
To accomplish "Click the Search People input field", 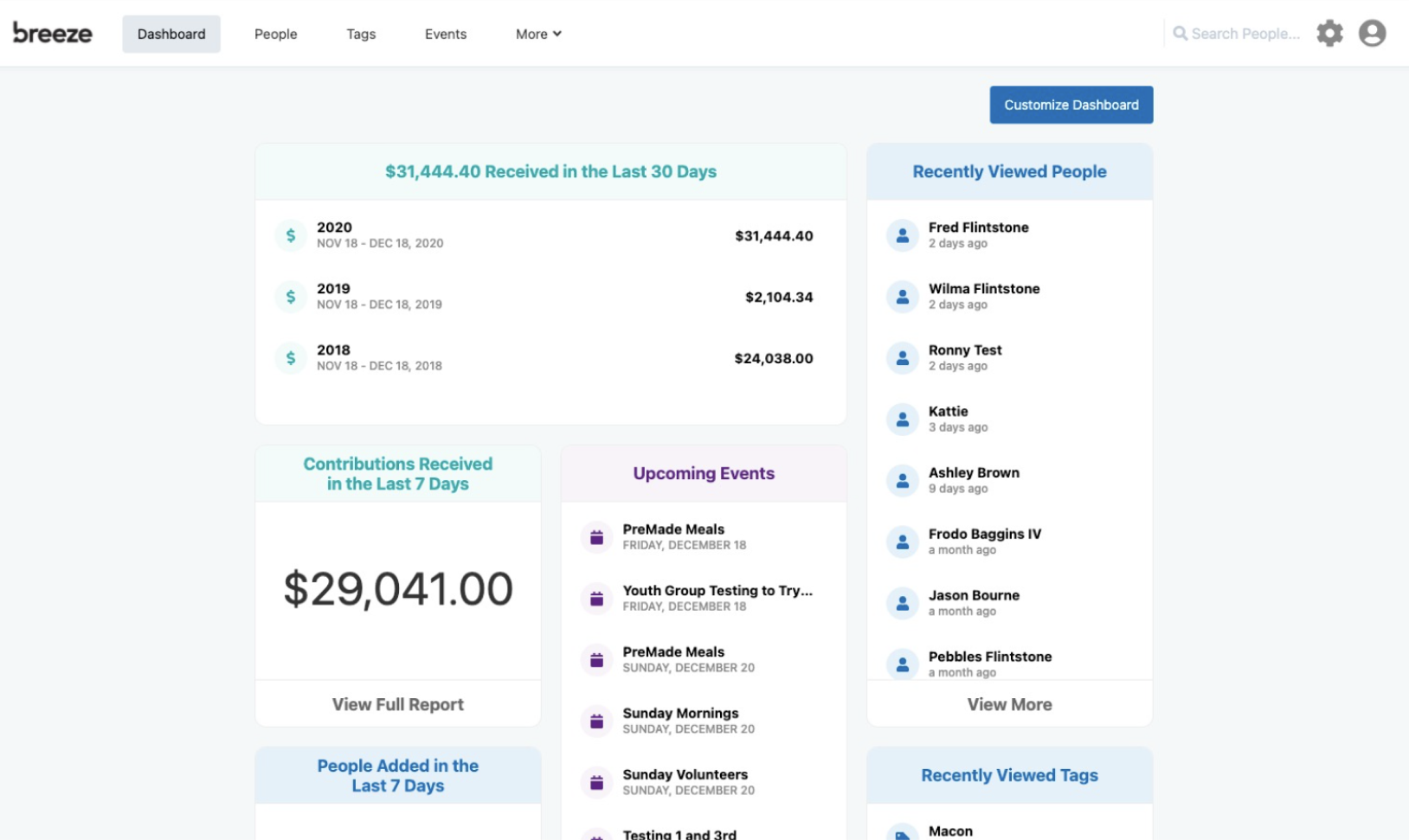I will coord(1239,34).
